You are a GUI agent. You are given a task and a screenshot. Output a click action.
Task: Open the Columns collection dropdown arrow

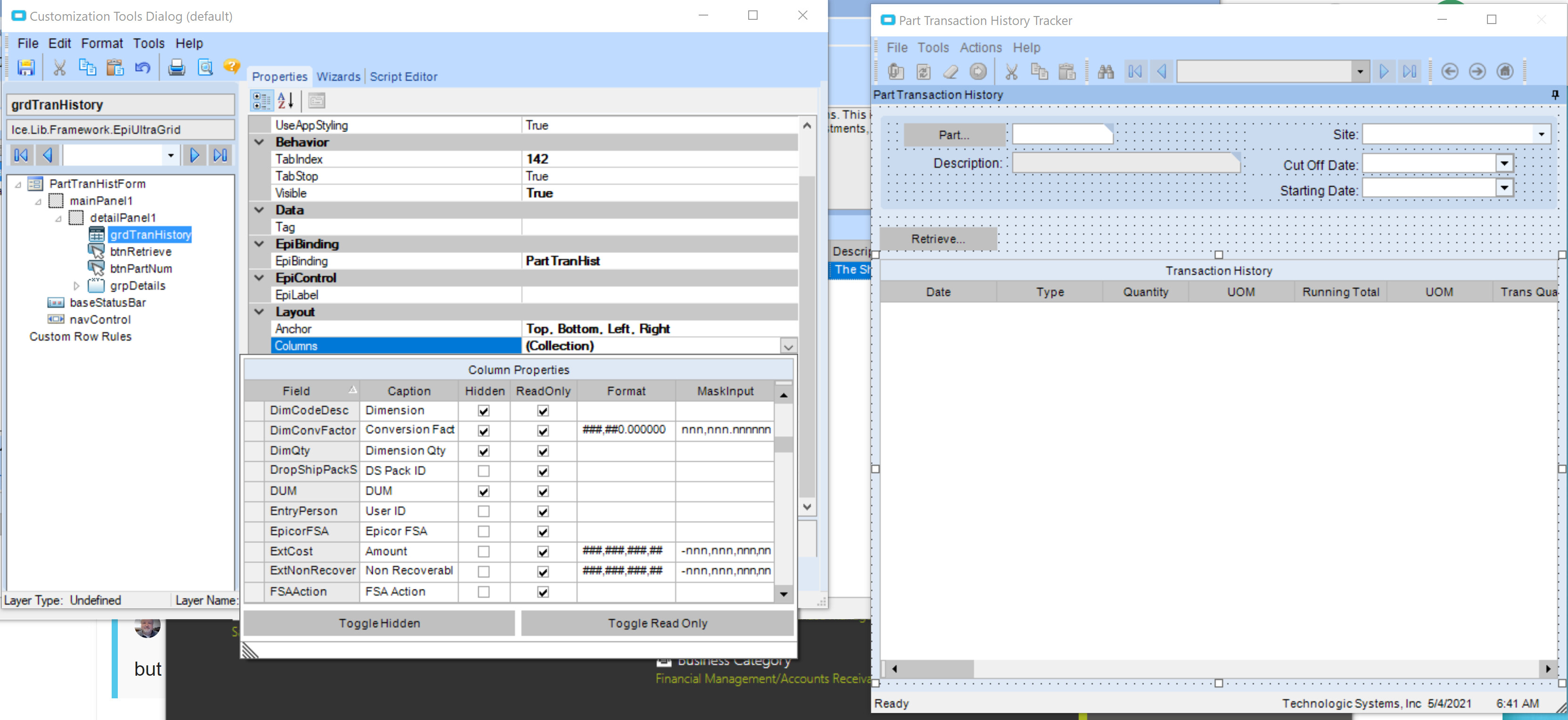point(788,346)
